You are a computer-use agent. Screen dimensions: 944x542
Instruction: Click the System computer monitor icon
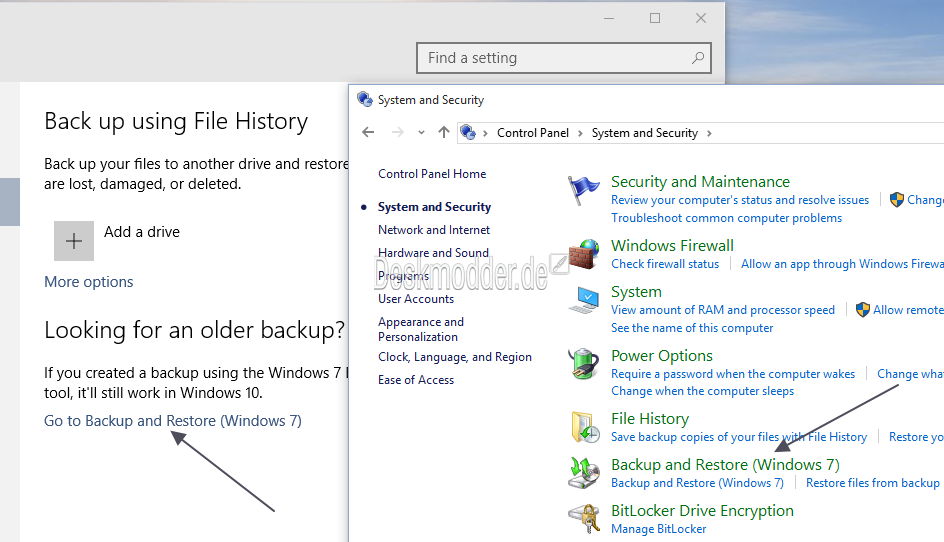tap(584, 300)
